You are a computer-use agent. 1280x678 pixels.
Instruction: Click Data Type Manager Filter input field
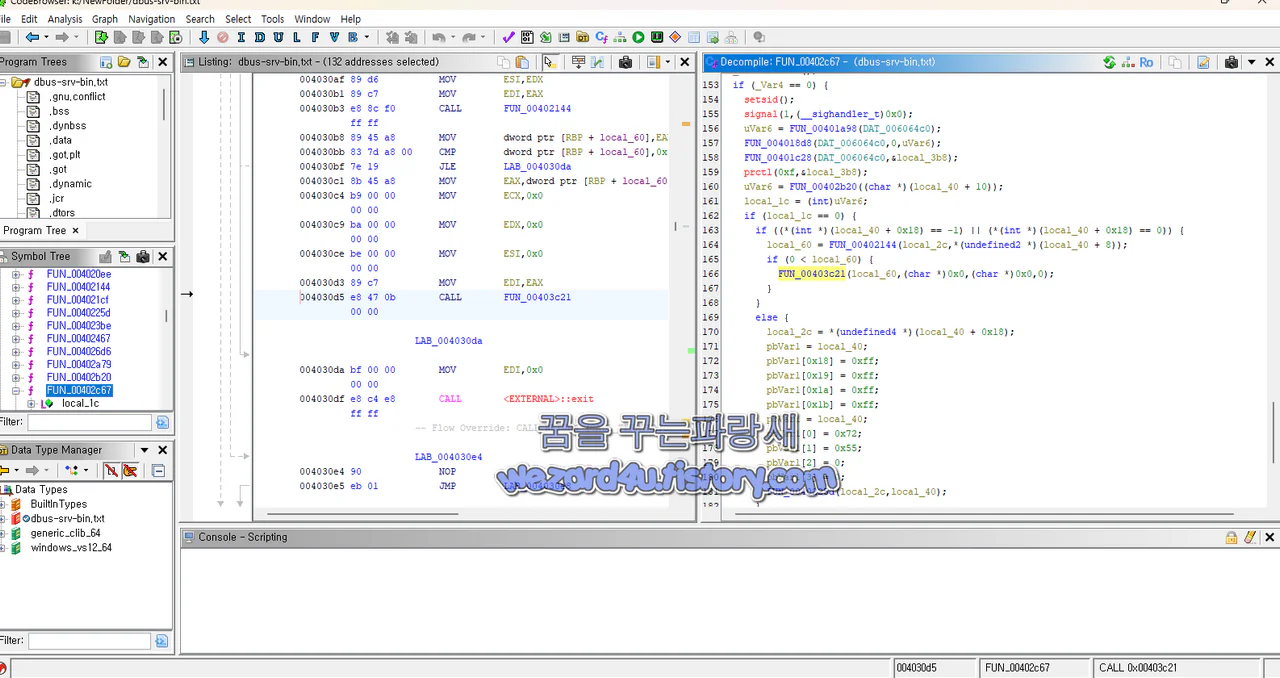click(90, 640)
